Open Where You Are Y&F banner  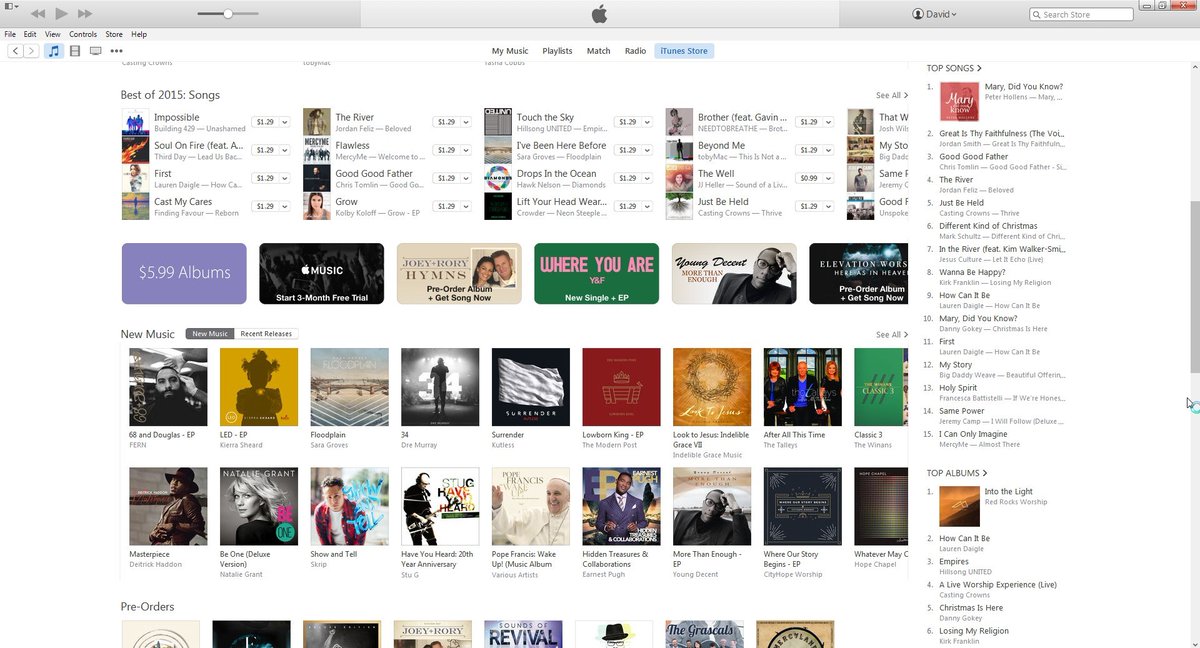click(x=596, y=273)
